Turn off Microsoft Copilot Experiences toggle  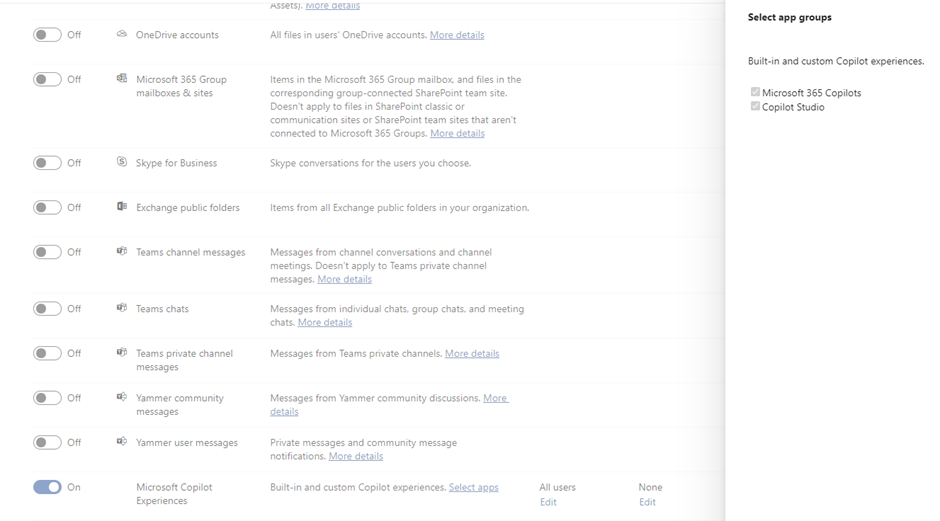tap(47, 487)
